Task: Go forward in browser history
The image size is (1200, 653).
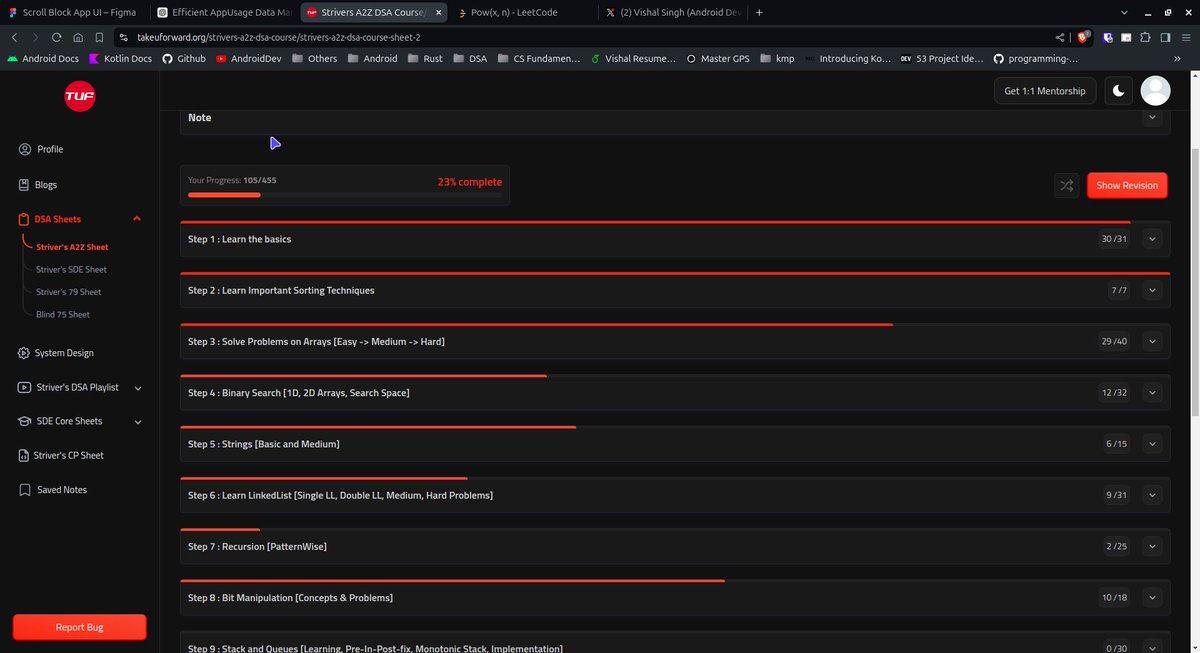Action: [x=35, y=37]
